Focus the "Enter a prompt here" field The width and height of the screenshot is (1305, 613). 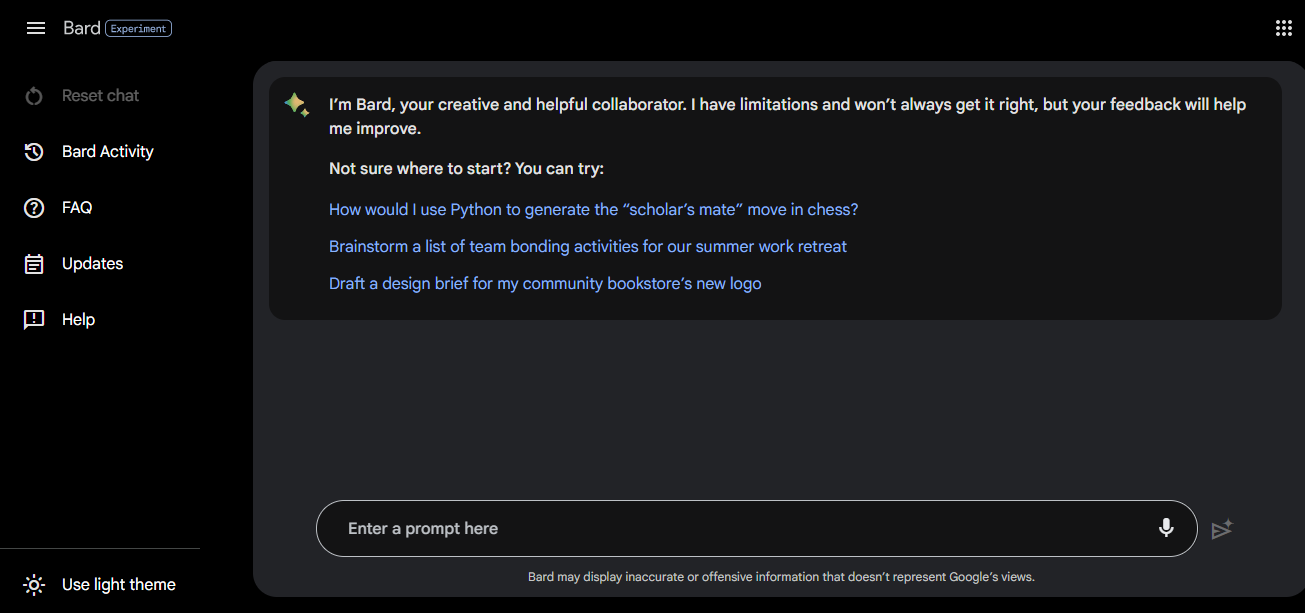coord(740,528)
